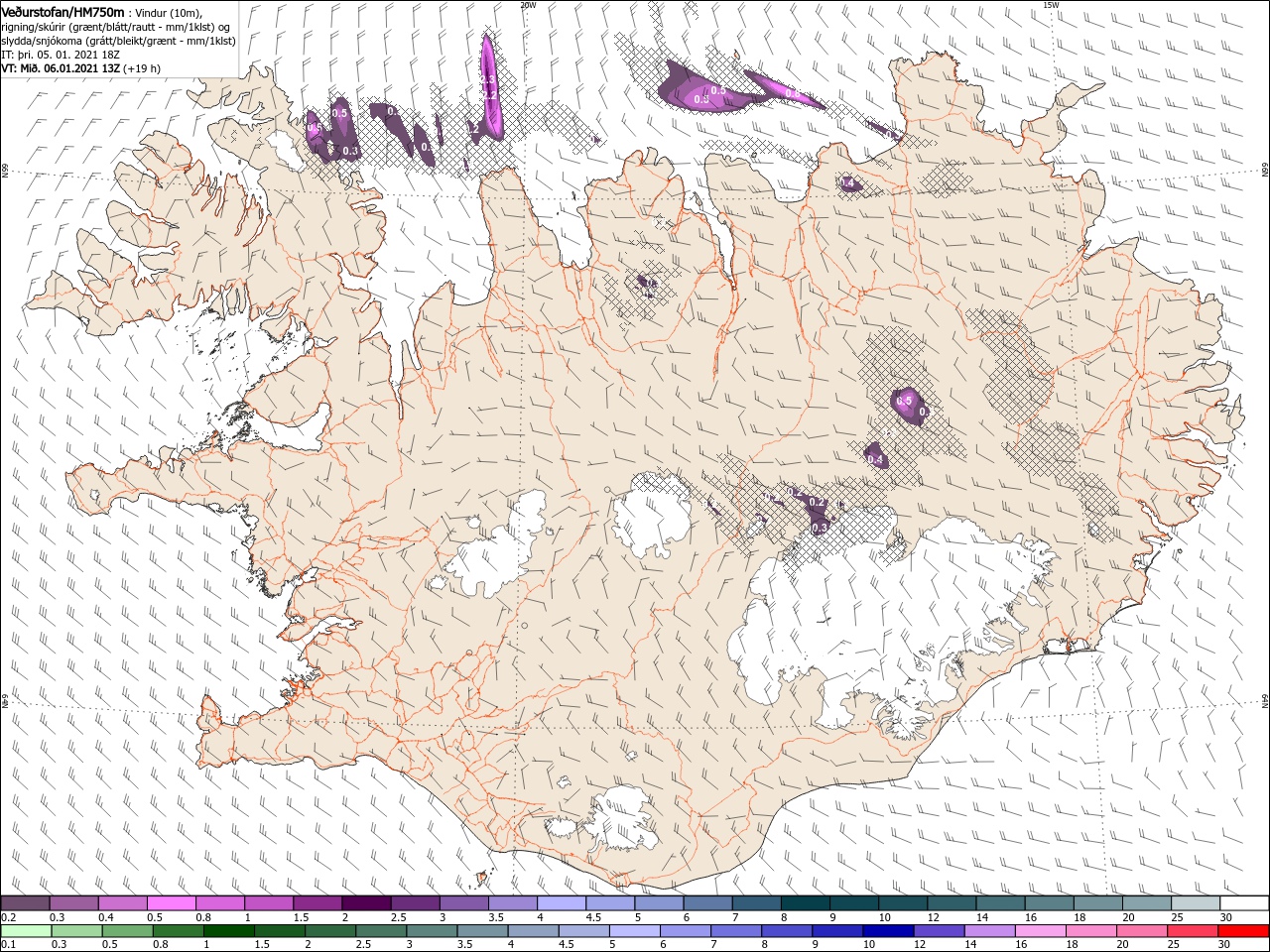
Task: Pick the bright red swatch ending the lower legend
Action: point(1244,932)
